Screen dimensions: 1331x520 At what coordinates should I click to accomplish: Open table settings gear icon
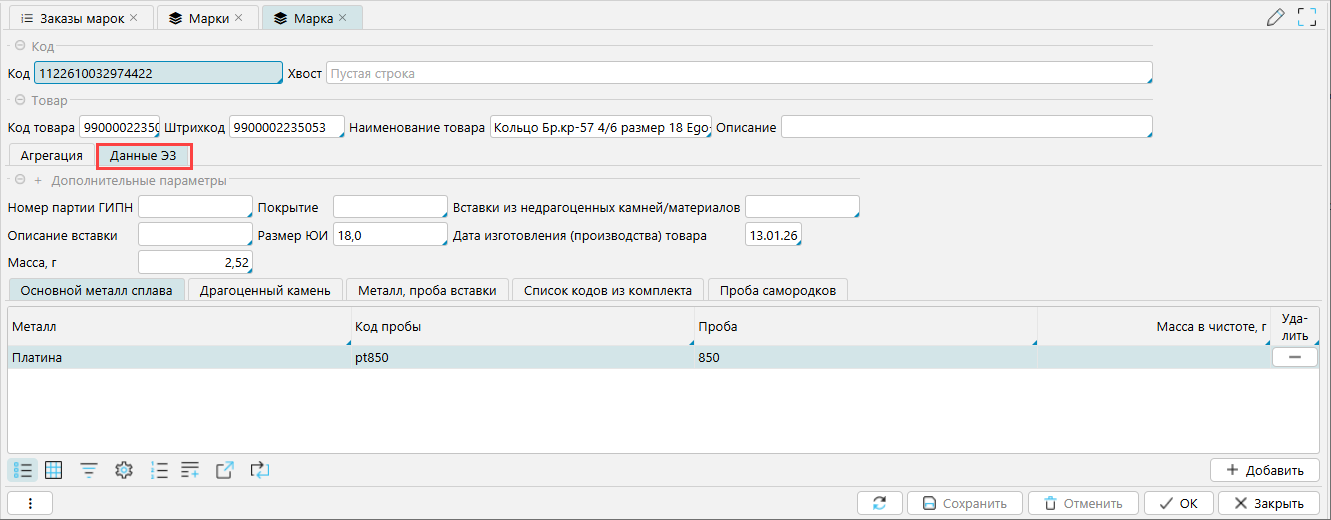coord(124,470)
